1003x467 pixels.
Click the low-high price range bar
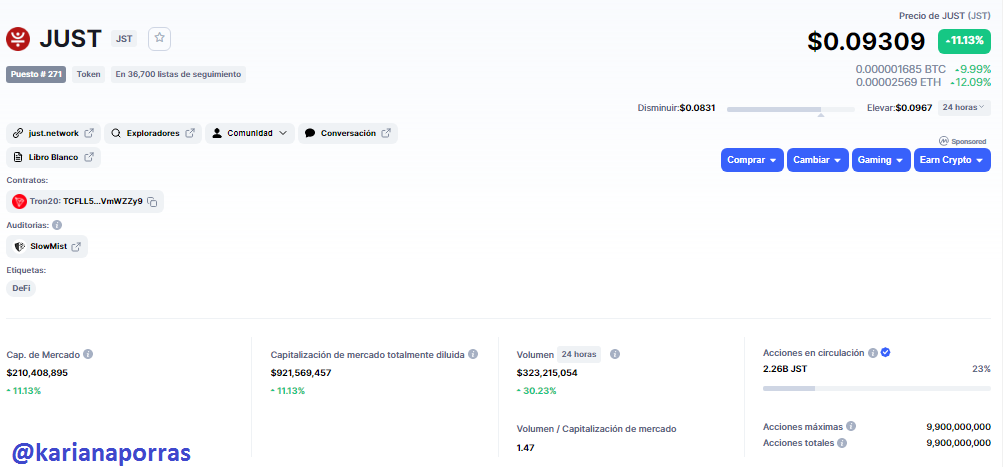pos(791,109)
